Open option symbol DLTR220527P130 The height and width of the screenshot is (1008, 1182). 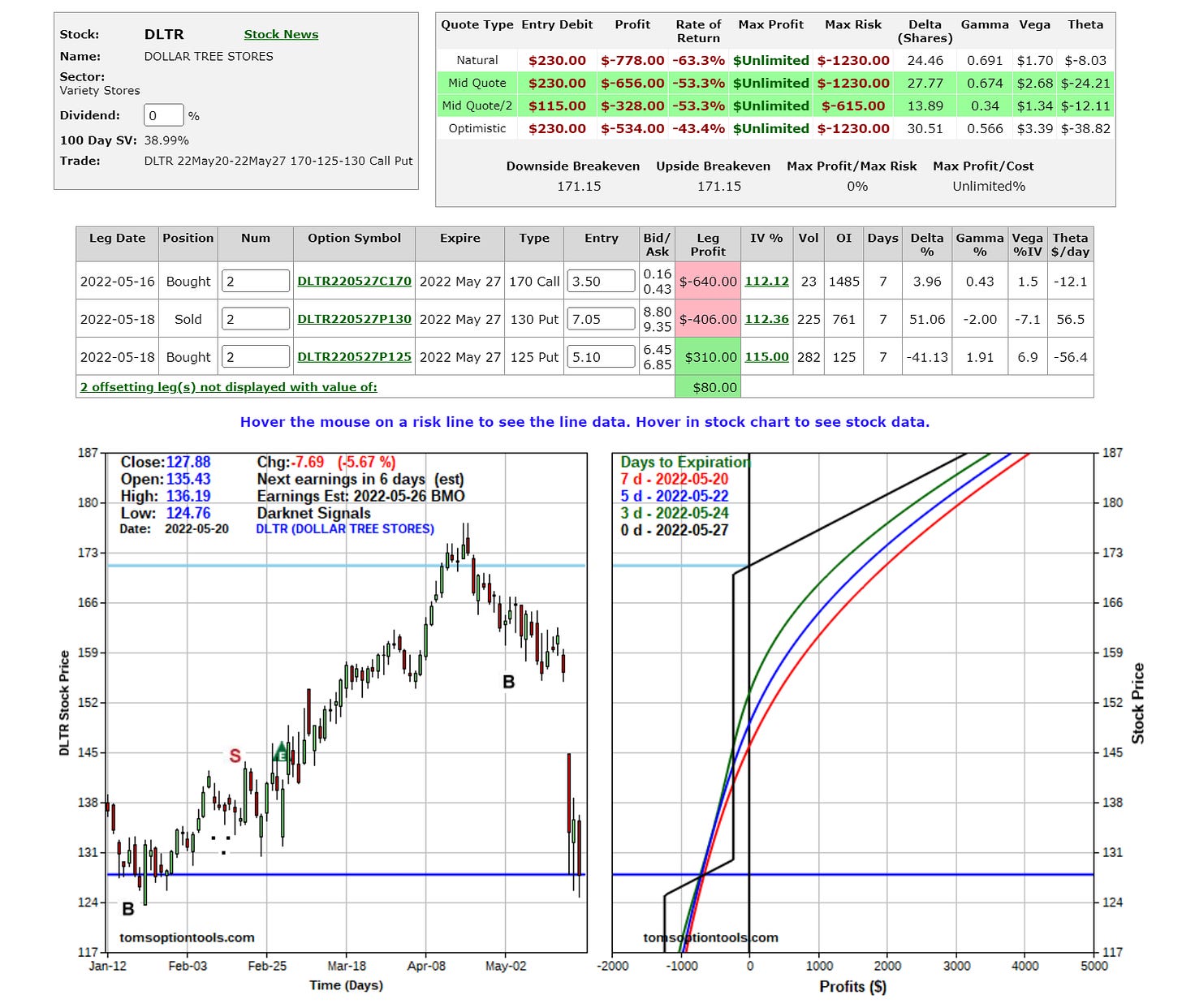click(x=354, y=319)
